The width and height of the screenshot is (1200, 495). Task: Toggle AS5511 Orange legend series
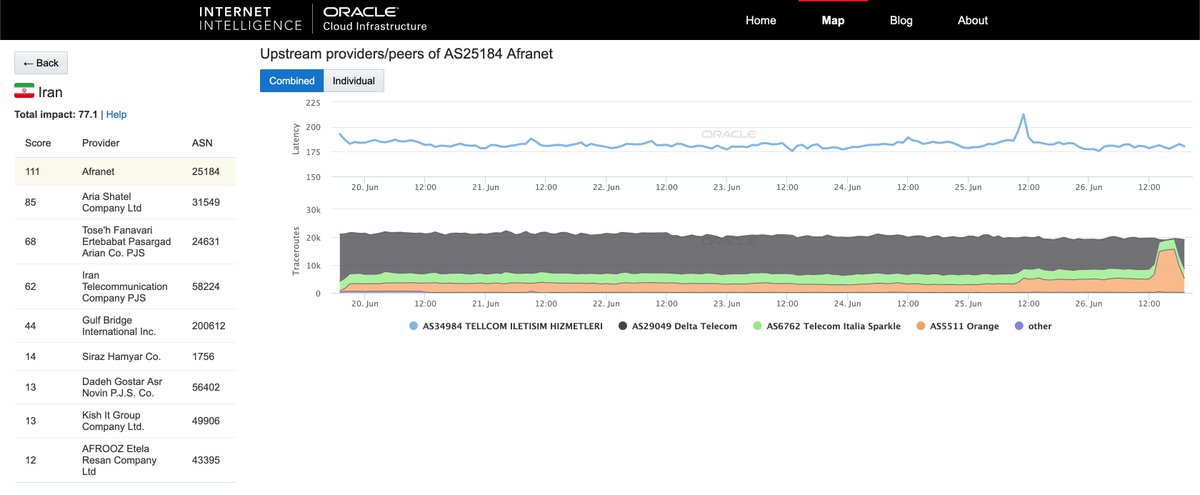point(957,326)
